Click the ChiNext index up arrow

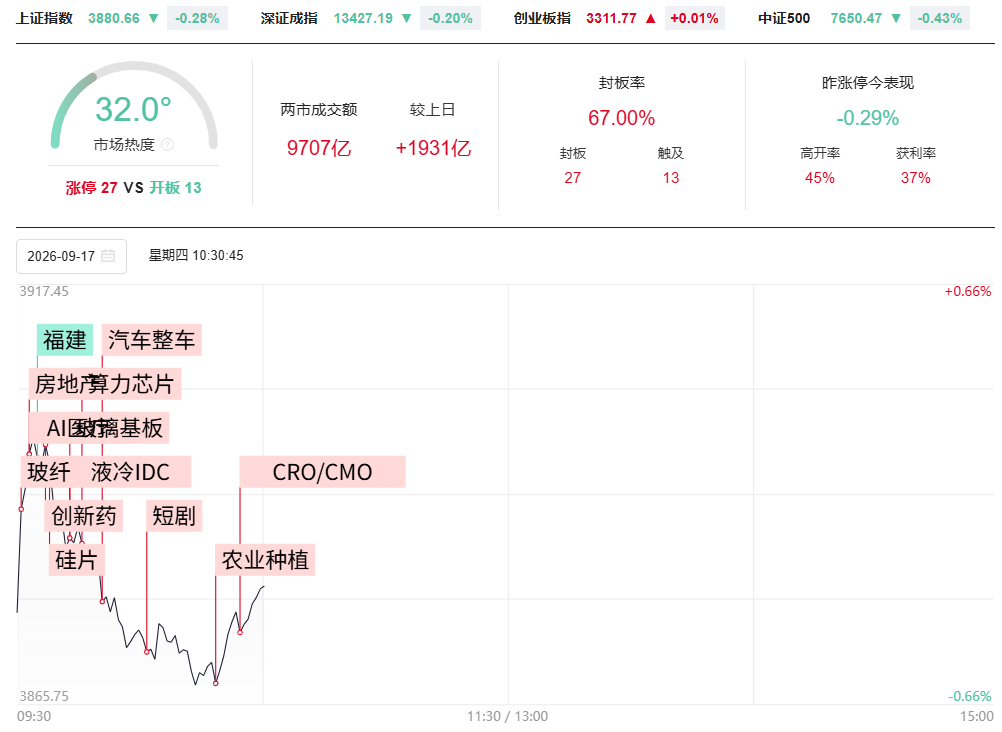651,19
